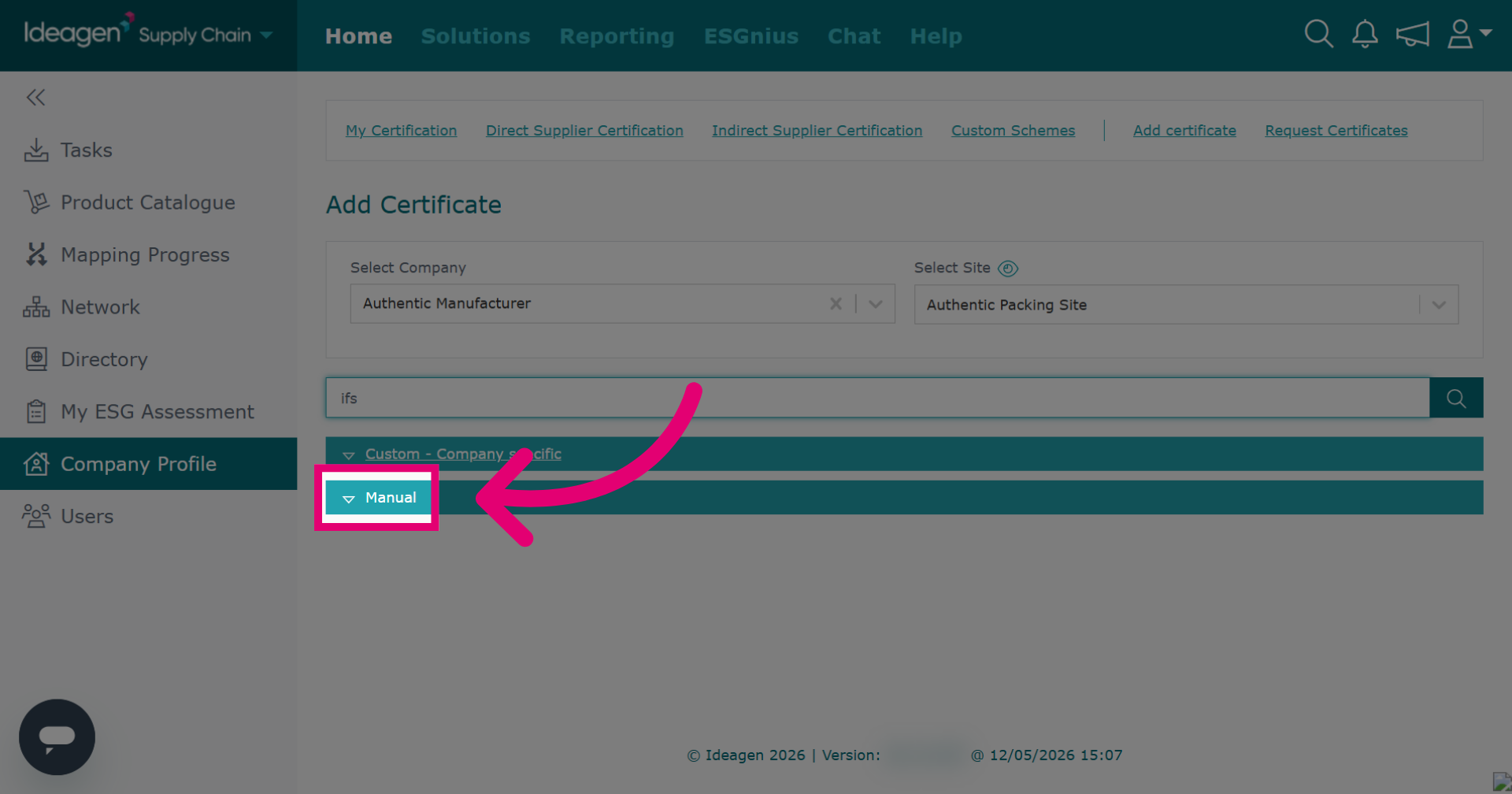Open the search magnifier in header
1512x794 pixels.
click(1318, 34)
